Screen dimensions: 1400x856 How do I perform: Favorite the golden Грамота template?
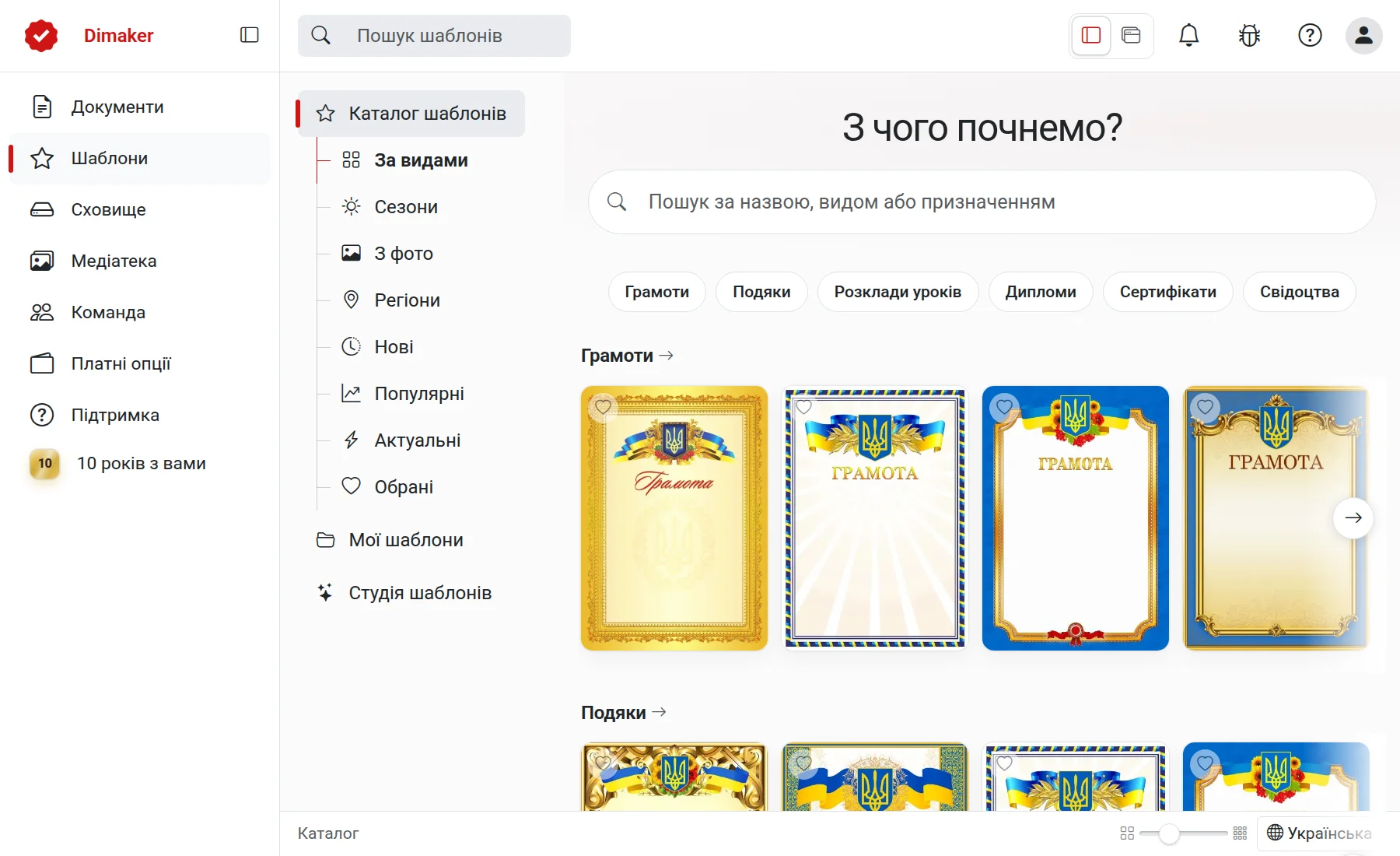[x=604, y=406]
